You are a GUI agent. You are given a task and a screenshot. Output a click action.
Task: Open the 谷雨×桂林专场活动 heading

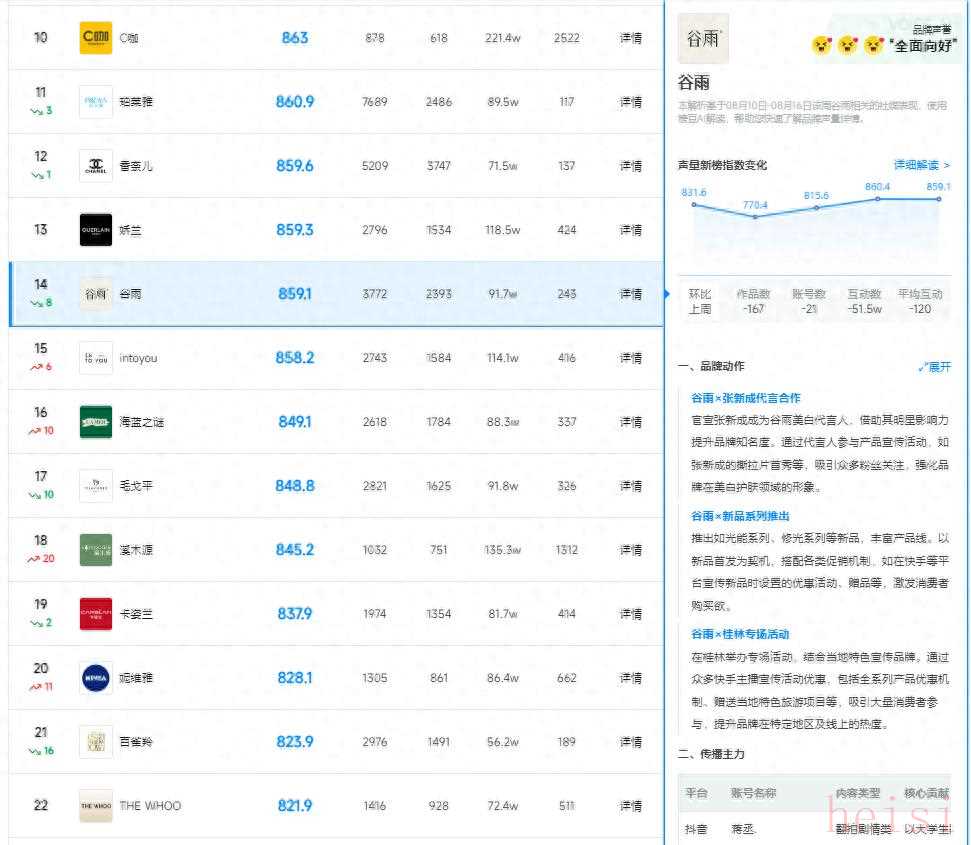click(740, 634)
